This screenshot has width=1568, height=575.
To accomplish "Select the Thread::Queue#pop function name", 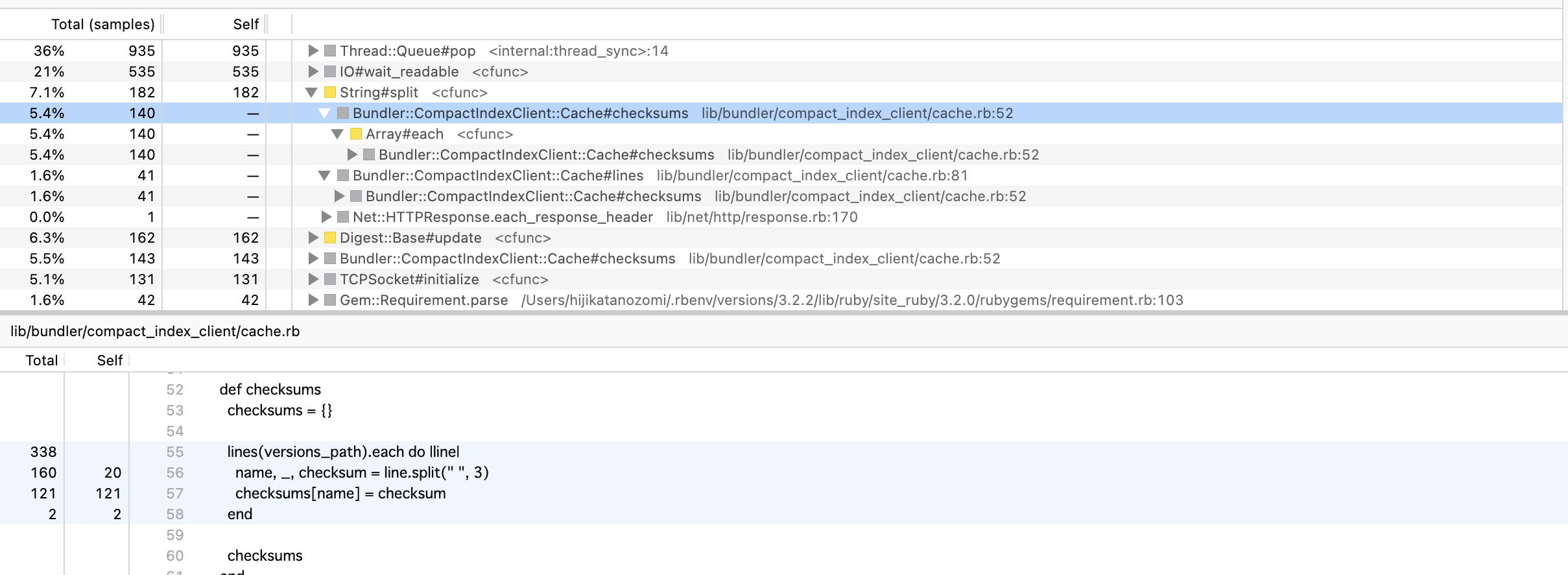I will pyautogui.click(x=407, y=51).
